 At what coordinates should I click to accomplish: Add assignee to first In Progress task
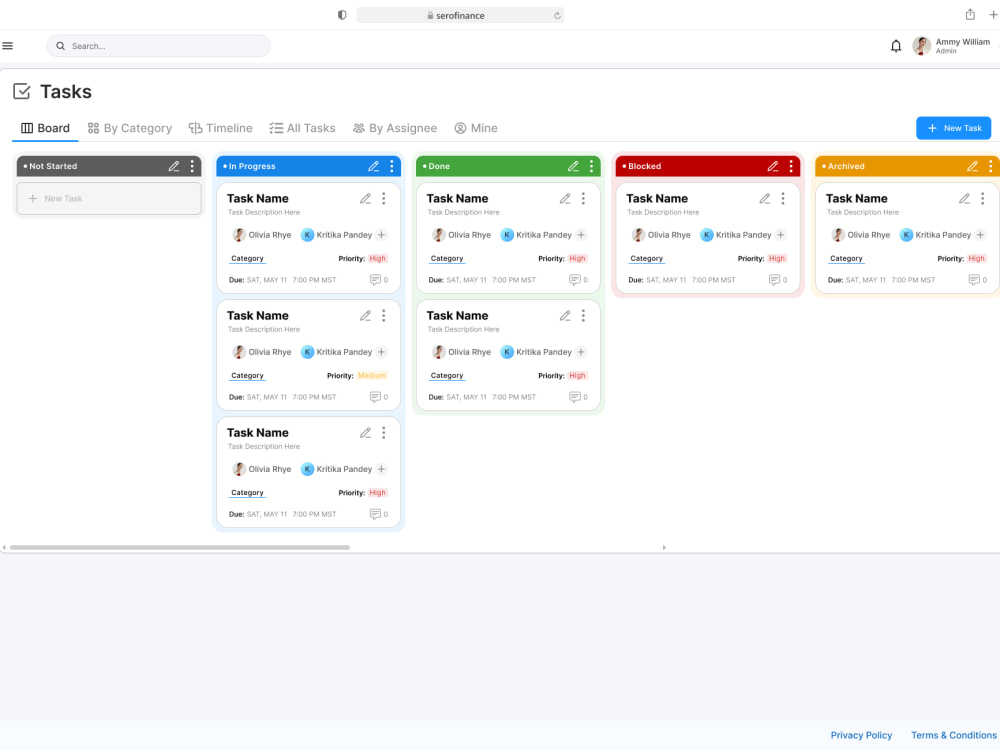click(381, 235)
